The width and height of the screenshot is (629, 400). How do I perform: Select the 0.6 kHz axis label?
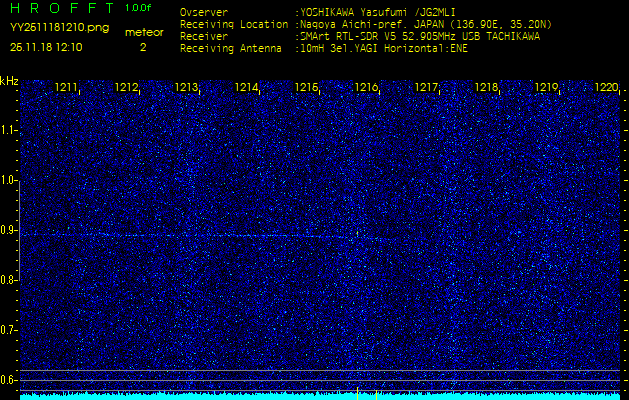coord(9,379)
